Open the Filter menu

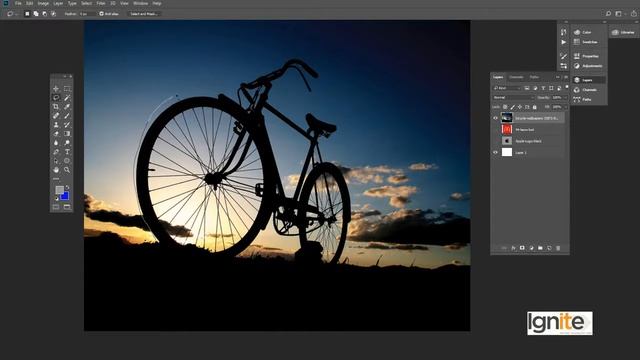(x=101, y=3)
